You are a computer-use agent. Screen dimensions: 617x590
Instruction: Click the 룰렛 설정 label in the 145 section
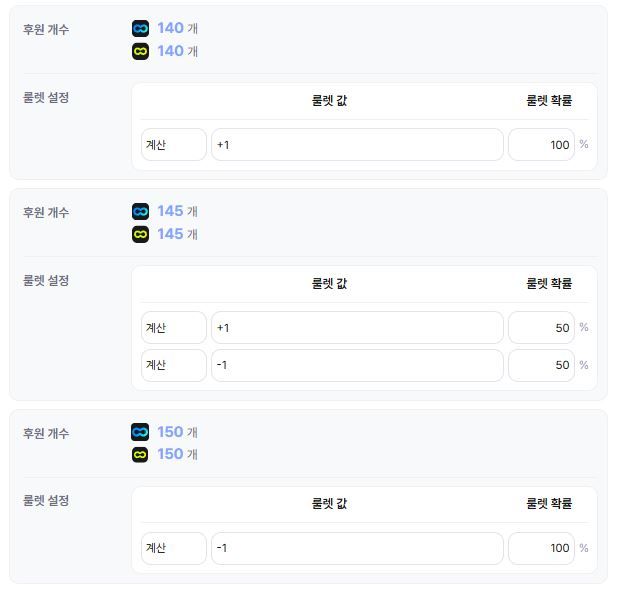(x=46, y=281)
